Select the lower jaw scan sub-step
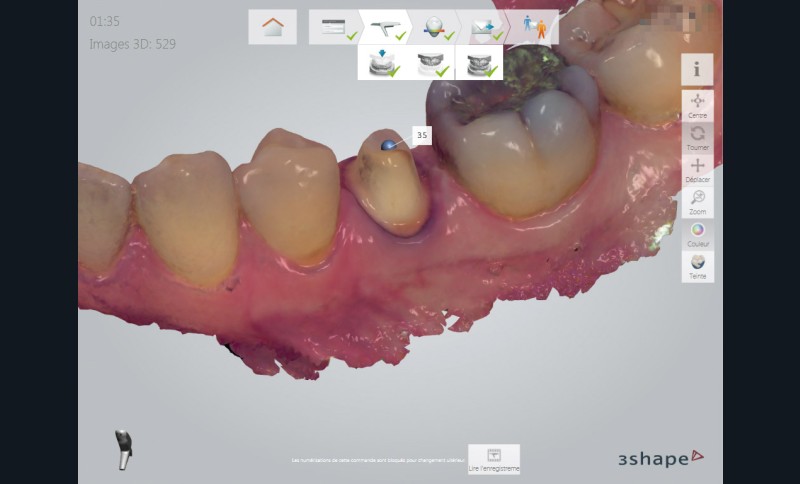This screenshot has height=484, width=800. pyautogui.click(x=382, y=63)
